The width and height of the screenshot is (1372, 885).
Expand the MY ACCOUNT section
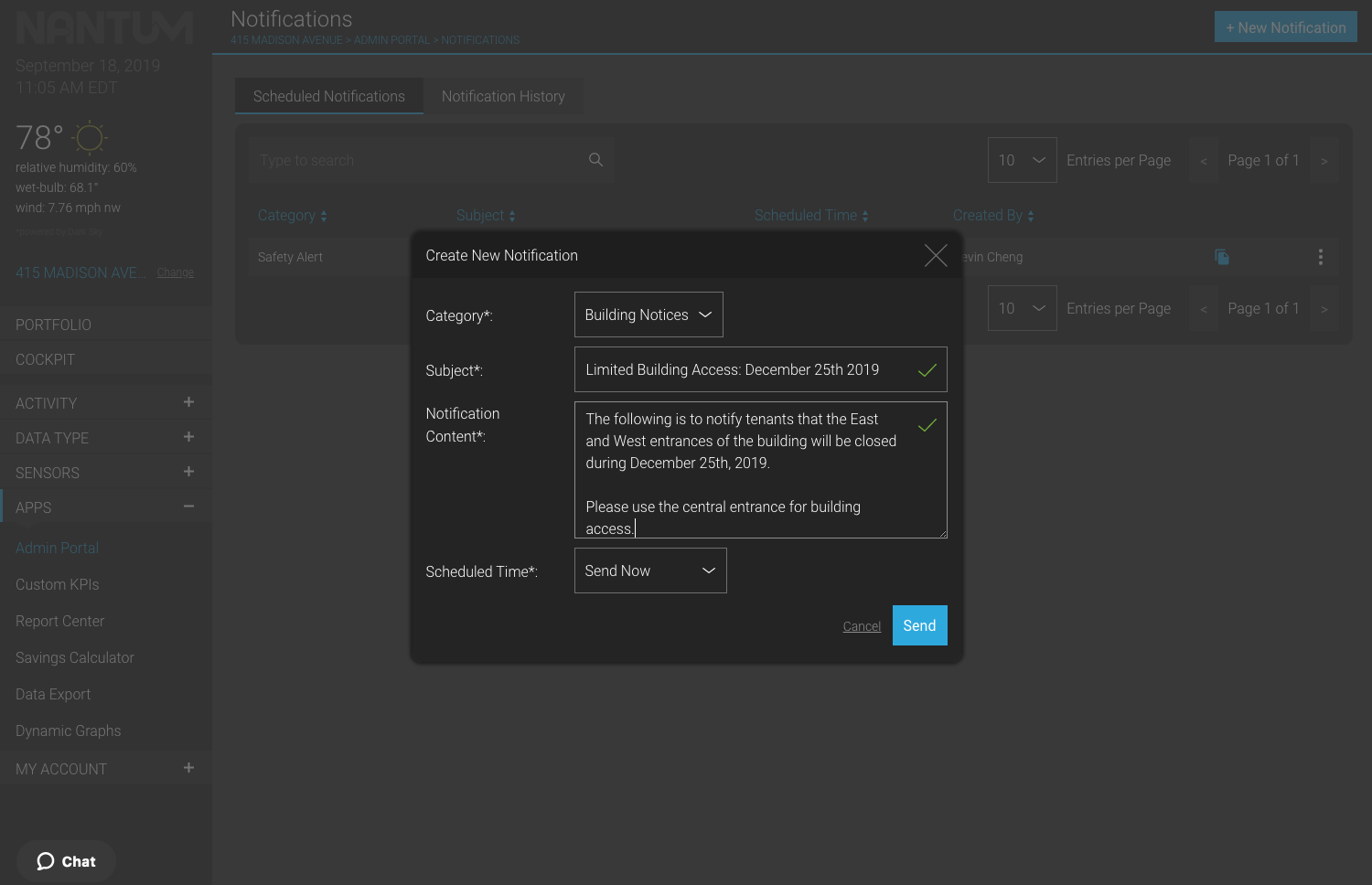pyautogui.click(x=188, y=768)
